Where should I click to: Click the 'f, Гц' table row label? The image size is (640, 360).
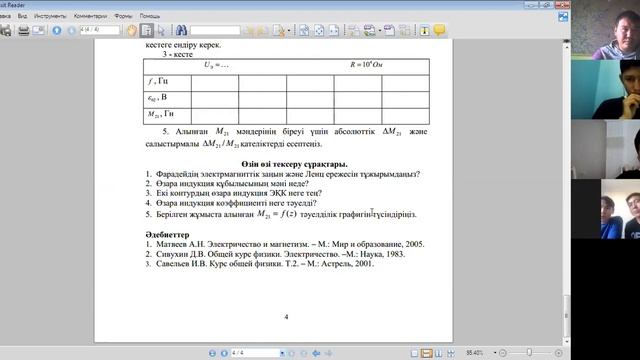point(158,81)
